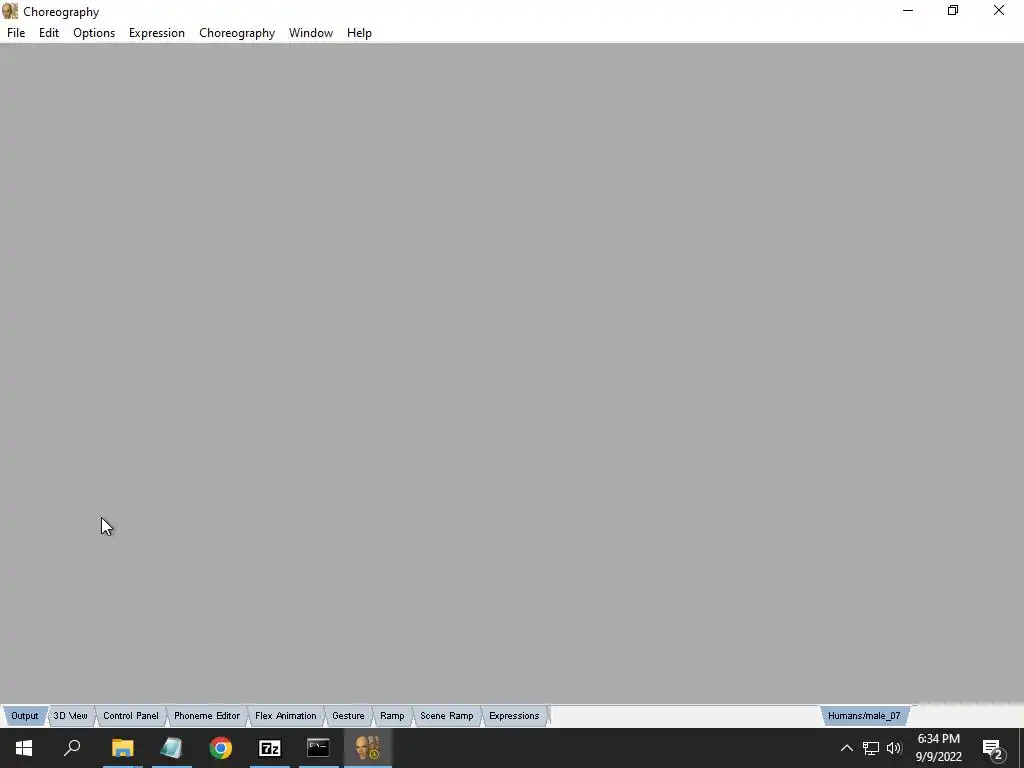Open the command prompt taskbar icon
This screenshot has width=1024, height=768.
318,748
